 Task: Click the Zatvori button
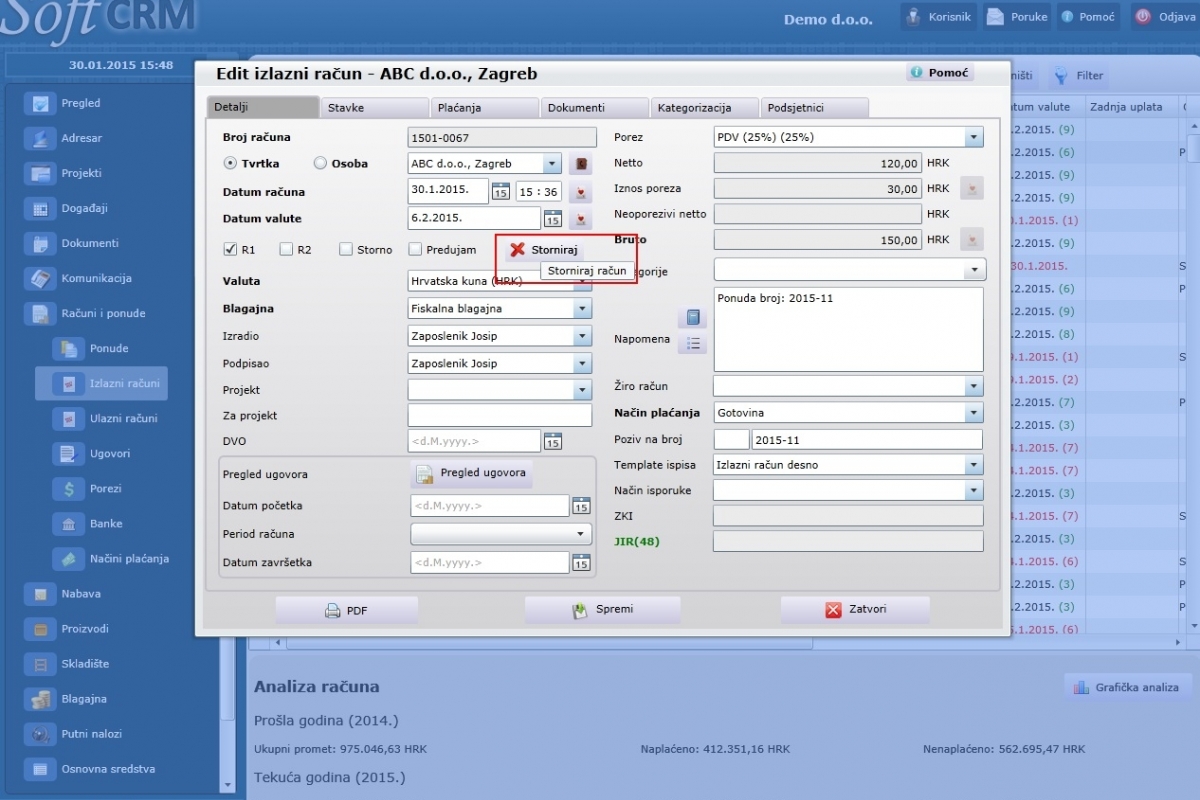[855, 610]
